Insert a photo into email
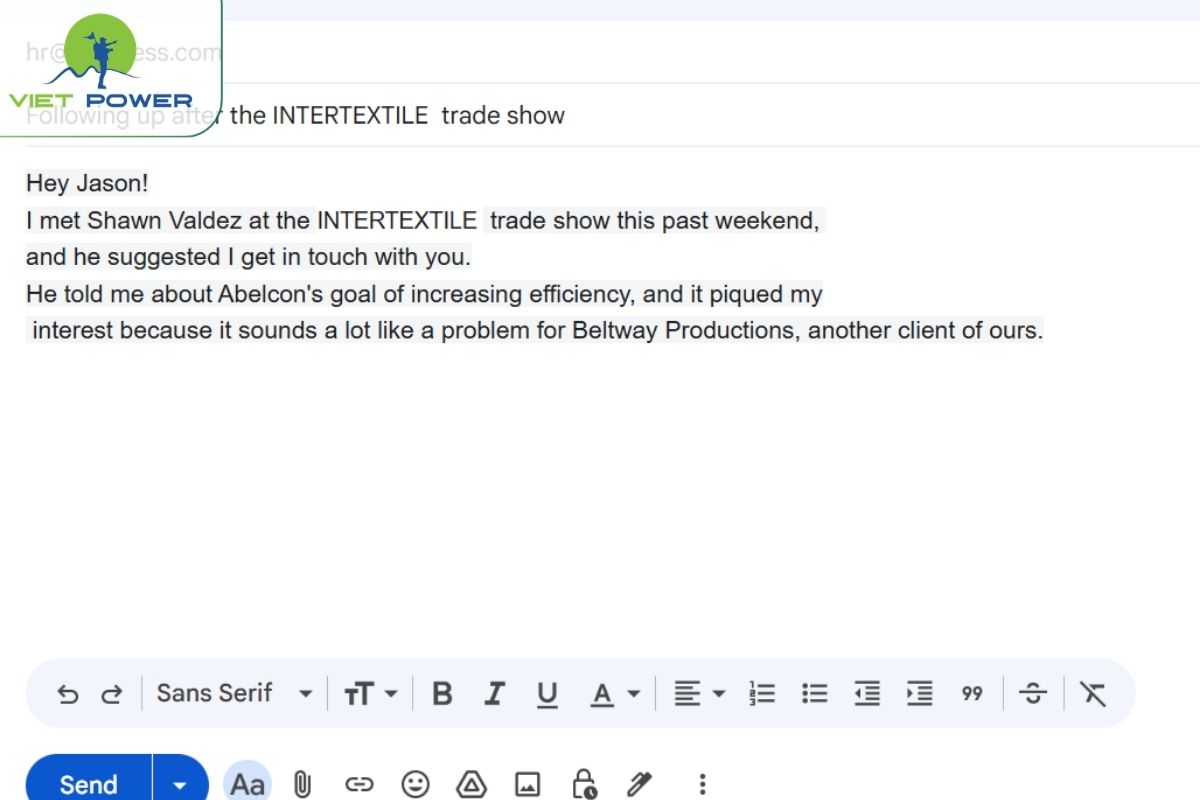 click(527, 784)
